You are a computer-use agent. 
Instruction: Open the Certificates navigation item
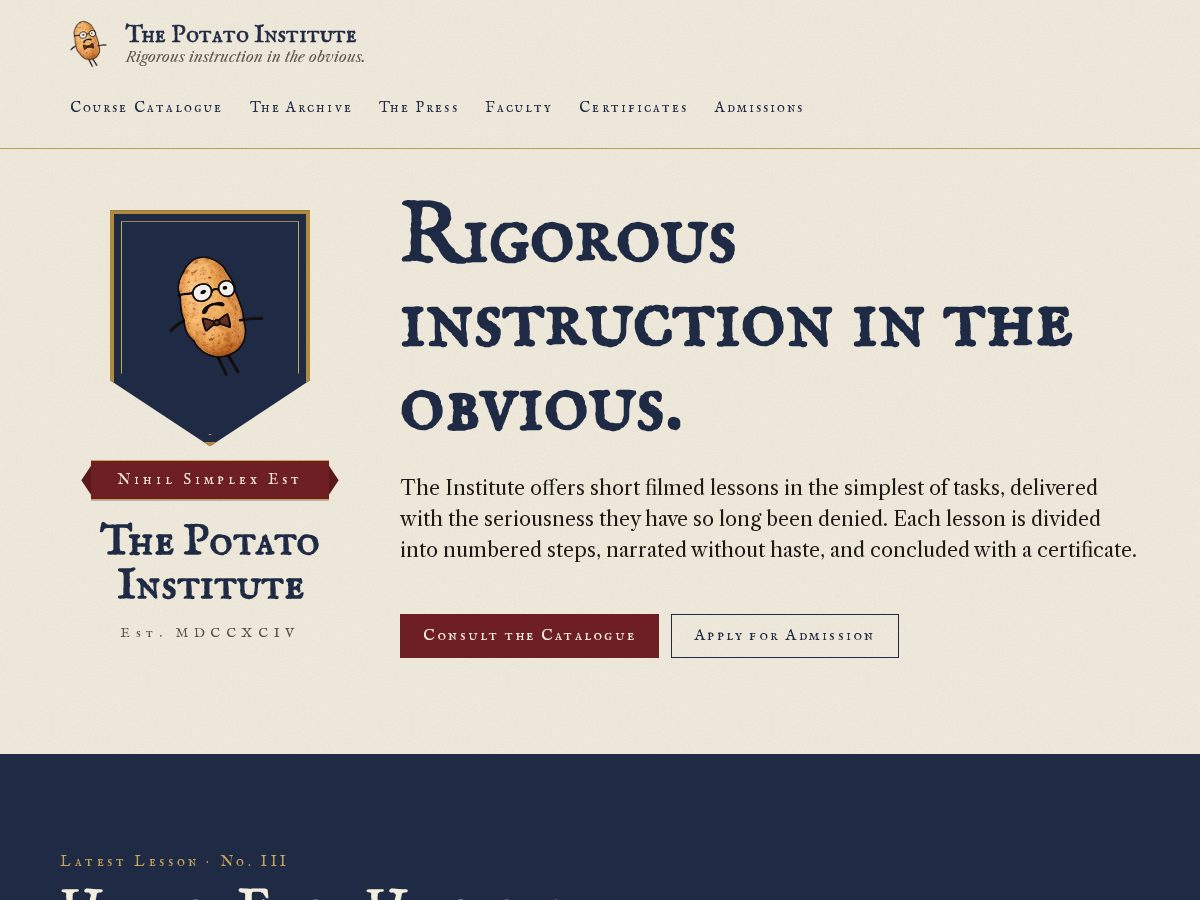pyautogui.click(x=634, y=107)
